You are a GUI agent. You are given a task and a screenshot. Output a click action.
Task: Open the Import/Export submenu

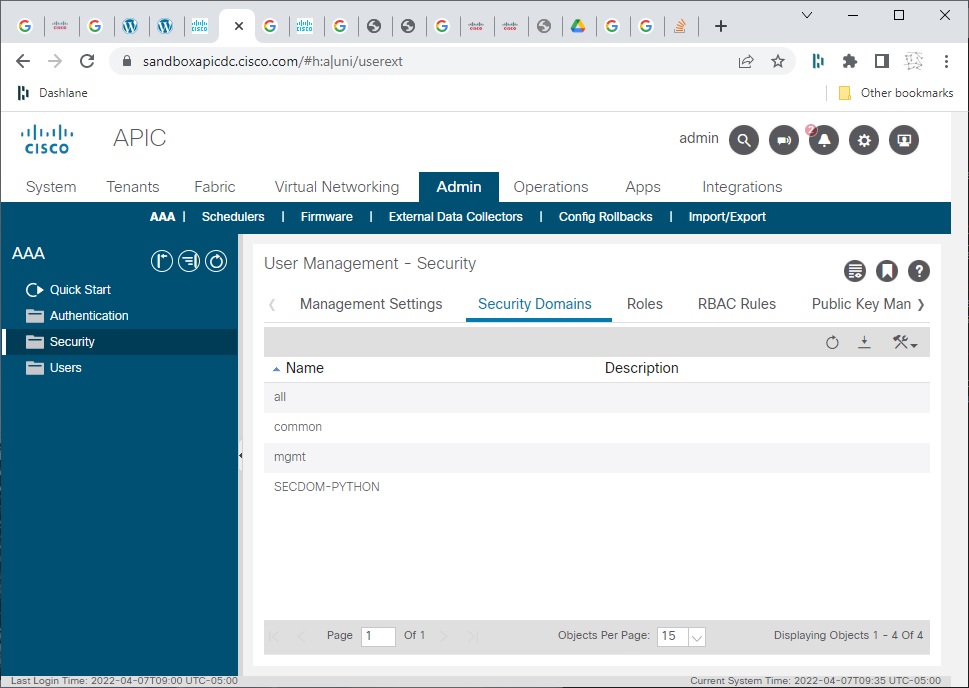(x=727, y=217)
